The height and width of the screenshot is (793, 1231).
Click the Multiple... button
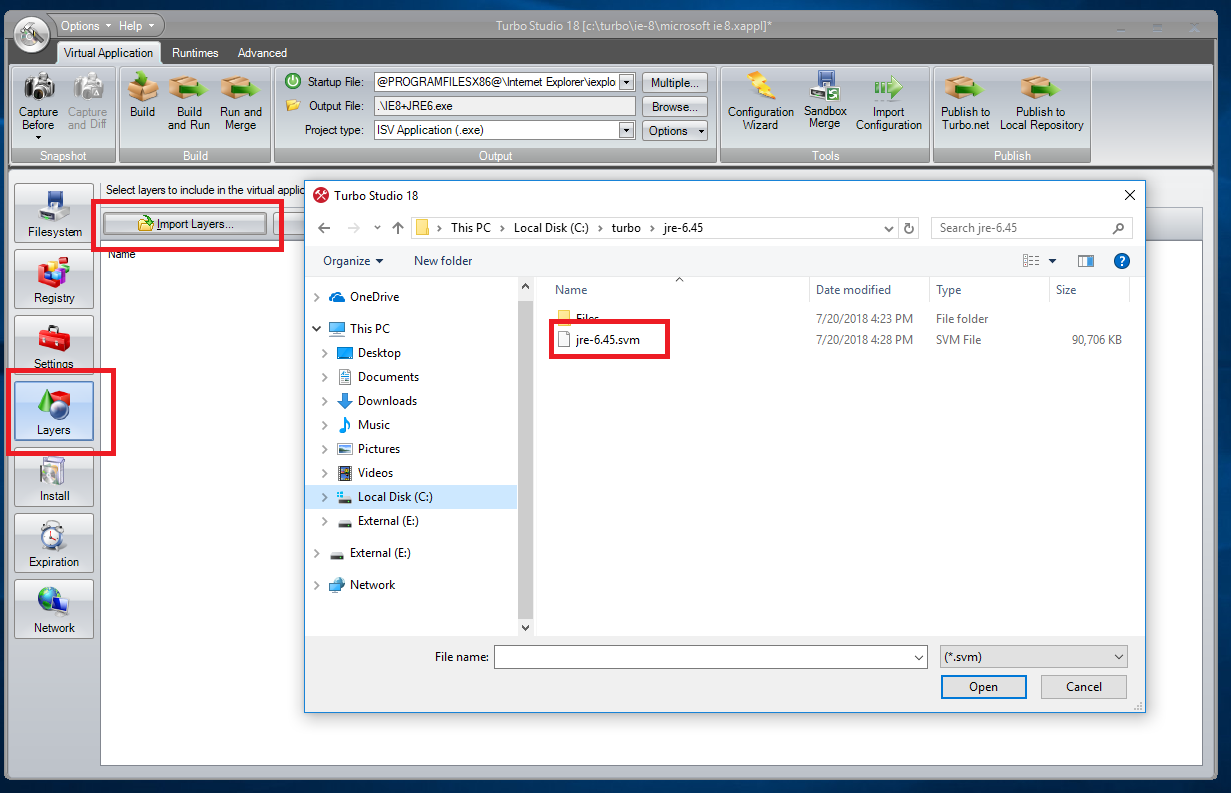(675, 83)
